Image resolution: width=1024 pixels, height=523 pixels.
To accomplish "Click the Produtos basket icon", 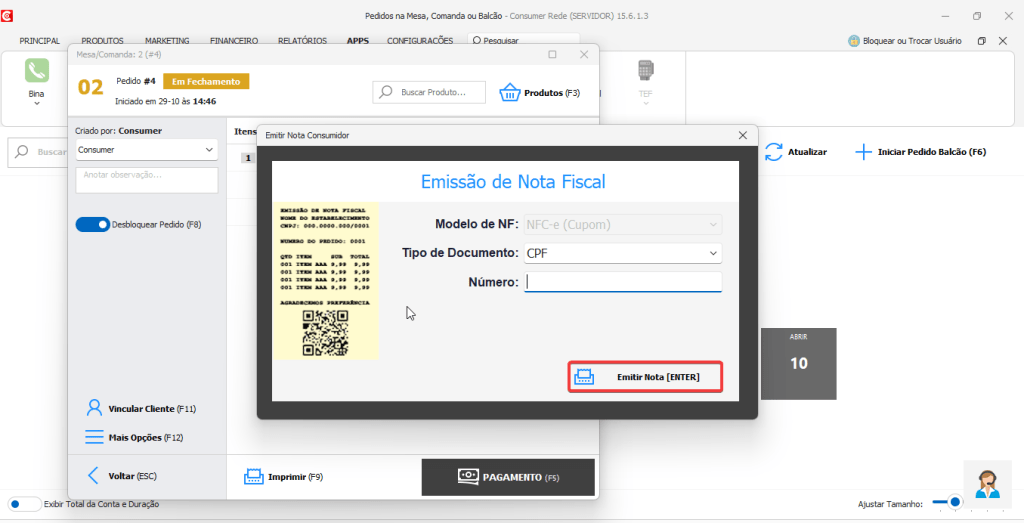I will point(510,92).
